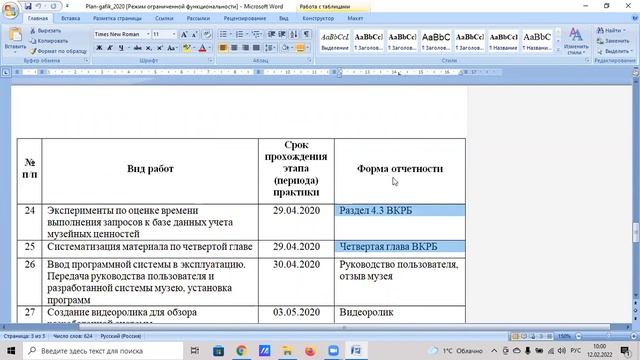The height and width of the screenshot is (360, 640).
Task: Toggle superscript formatting
Action: click(160, 48)
